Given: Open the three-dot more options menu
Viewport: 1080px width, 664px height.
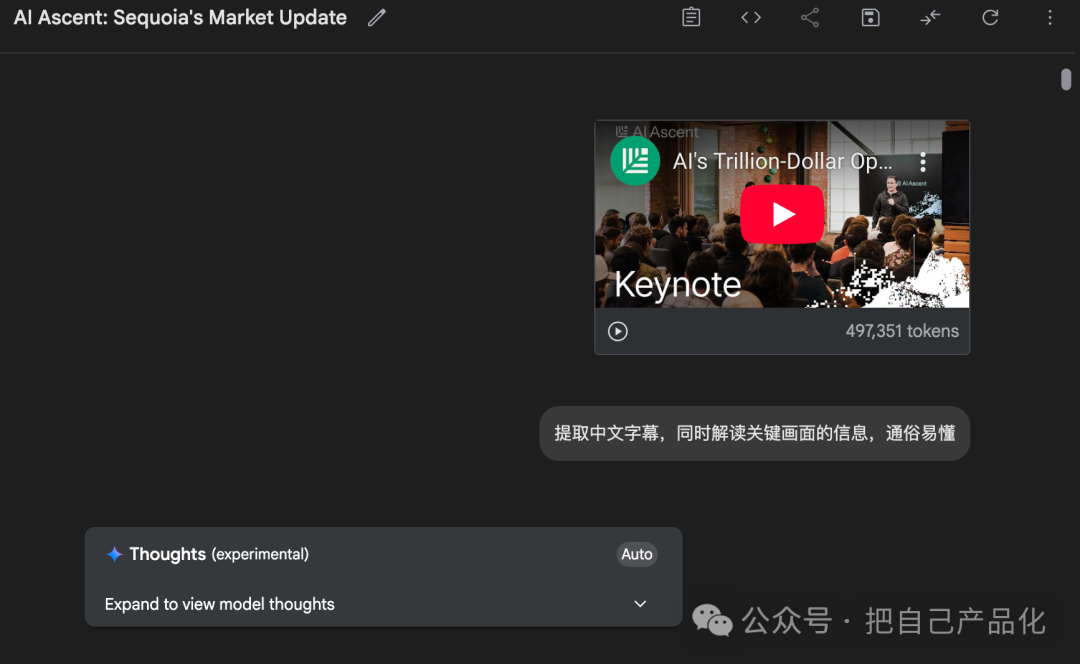Looking at the screenshot, I should click(1050, 17).
